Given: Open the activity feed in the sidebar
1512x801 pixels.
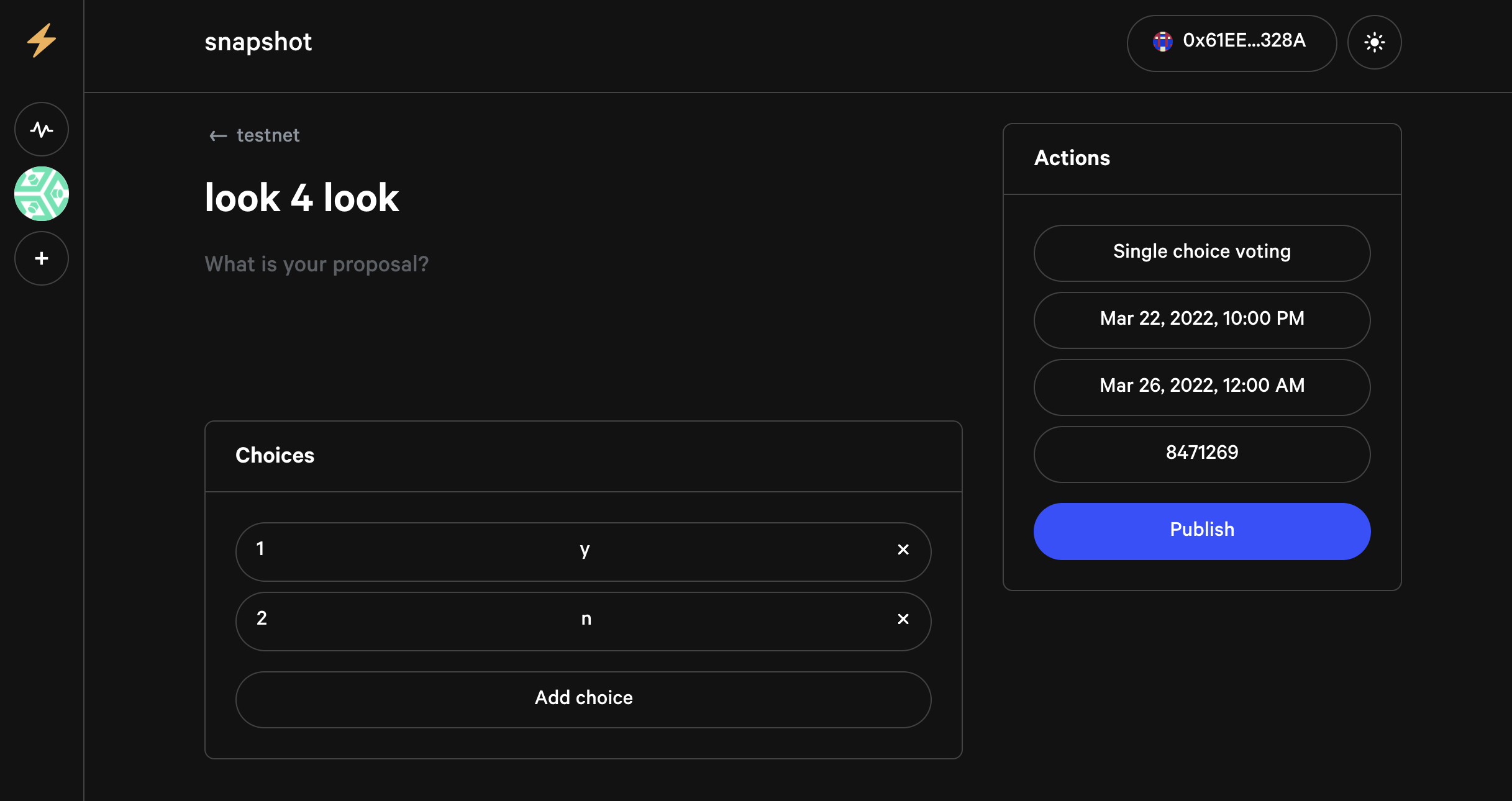Looking at the screenshot, I should coord(41,129).
